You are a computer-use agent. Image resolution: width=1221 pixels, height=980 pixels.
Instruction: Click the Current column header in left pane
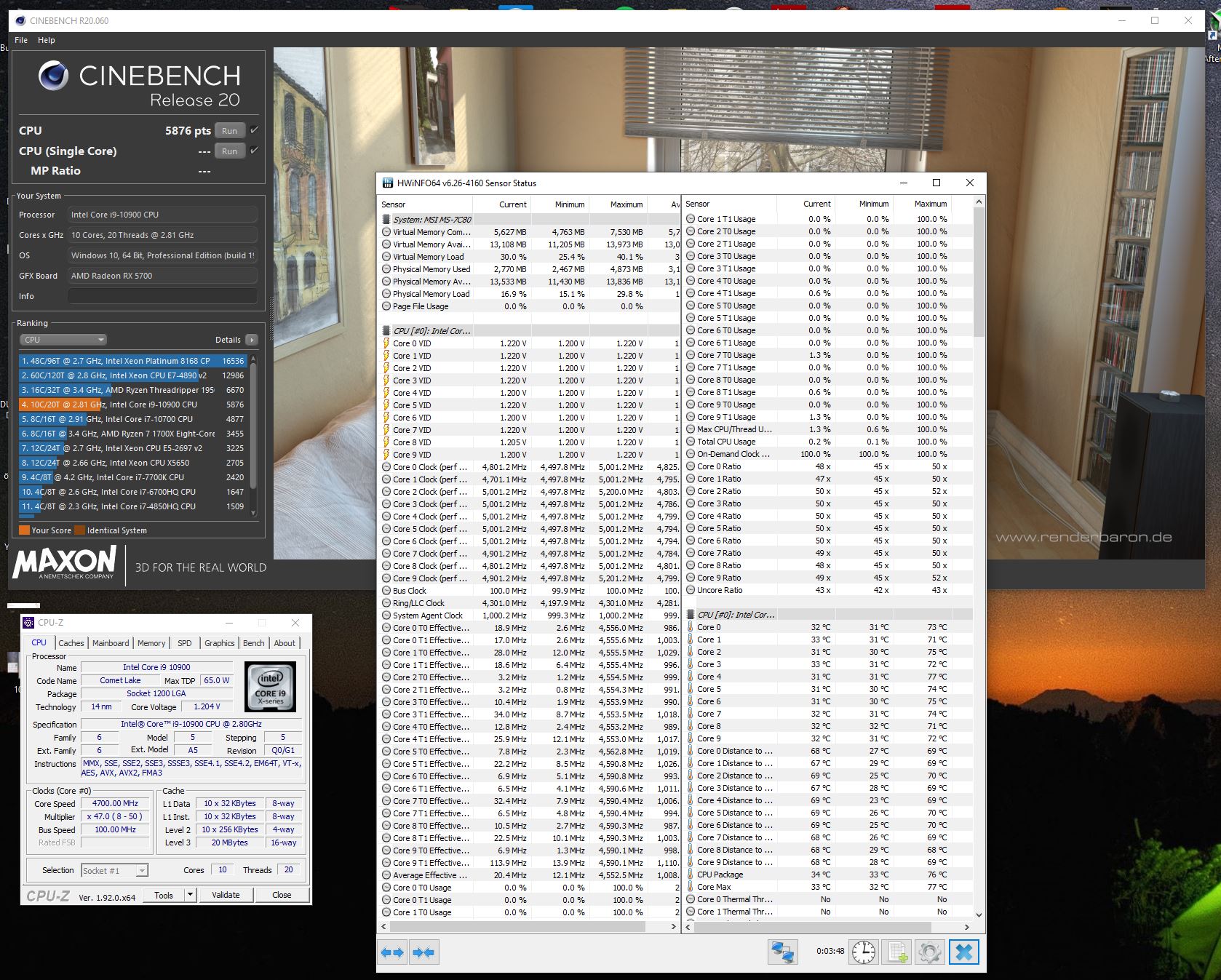(502, 204)
